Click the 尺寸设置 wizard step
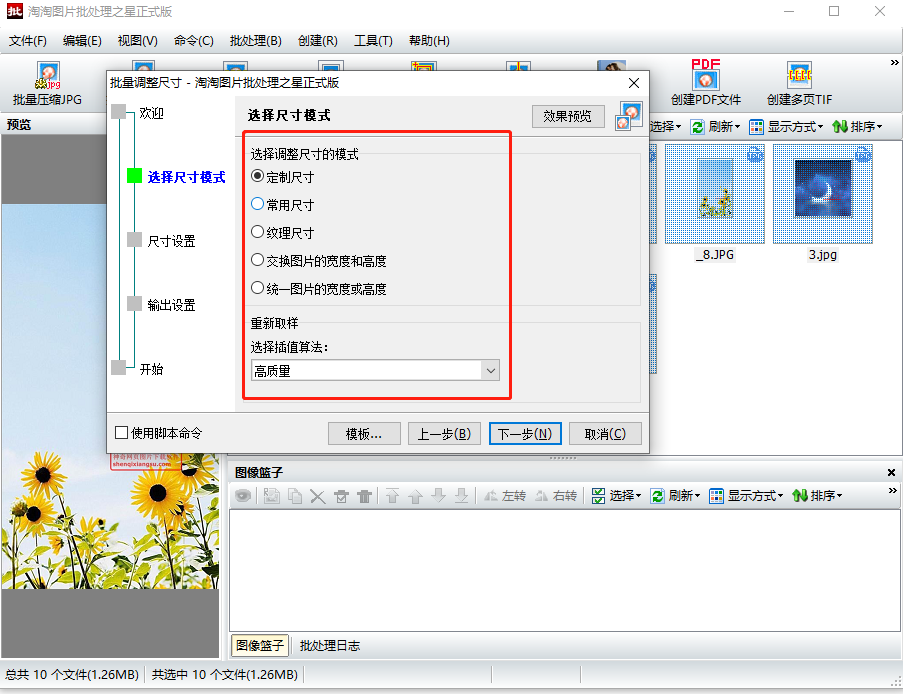The width and height of the screenshot is (903, 694). click(171, 241)
